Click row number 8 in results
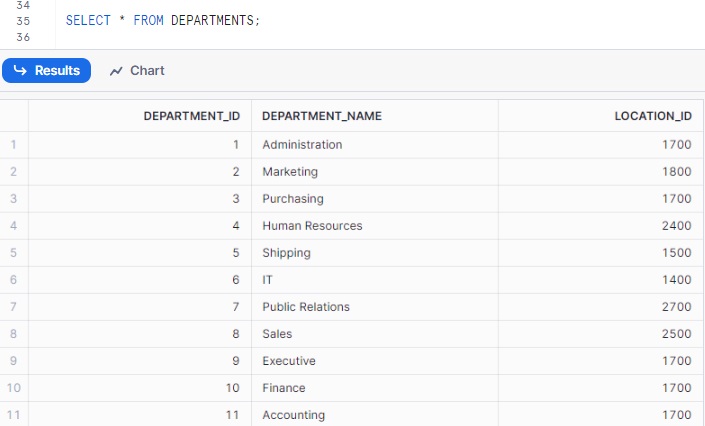705x426 pixels. (x=14, y=334)
